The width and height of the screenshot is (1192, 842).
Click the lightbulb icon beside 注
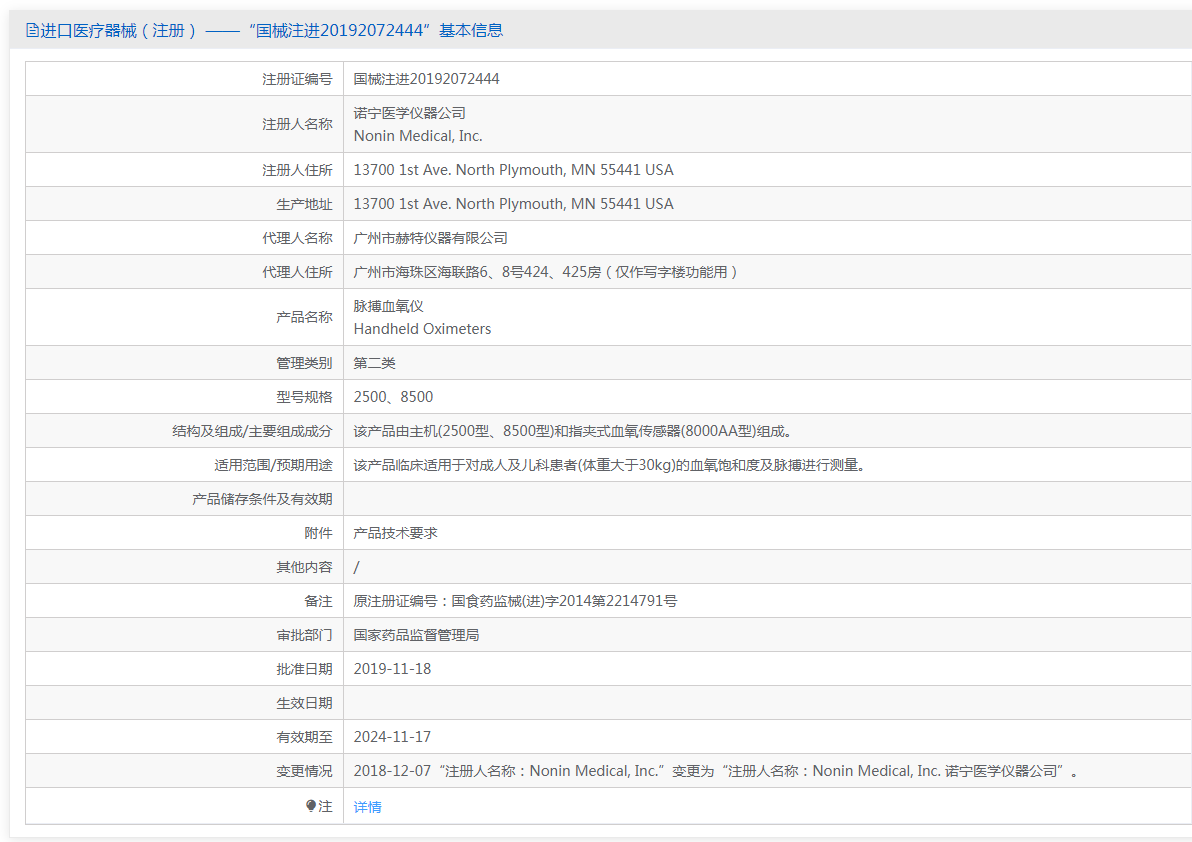(x=311, y=806)
